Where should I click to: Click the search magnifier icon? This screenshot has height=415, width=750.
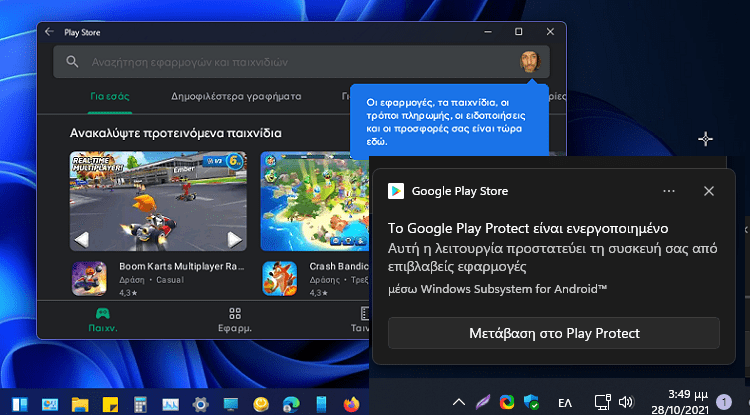tap(72, 62)
